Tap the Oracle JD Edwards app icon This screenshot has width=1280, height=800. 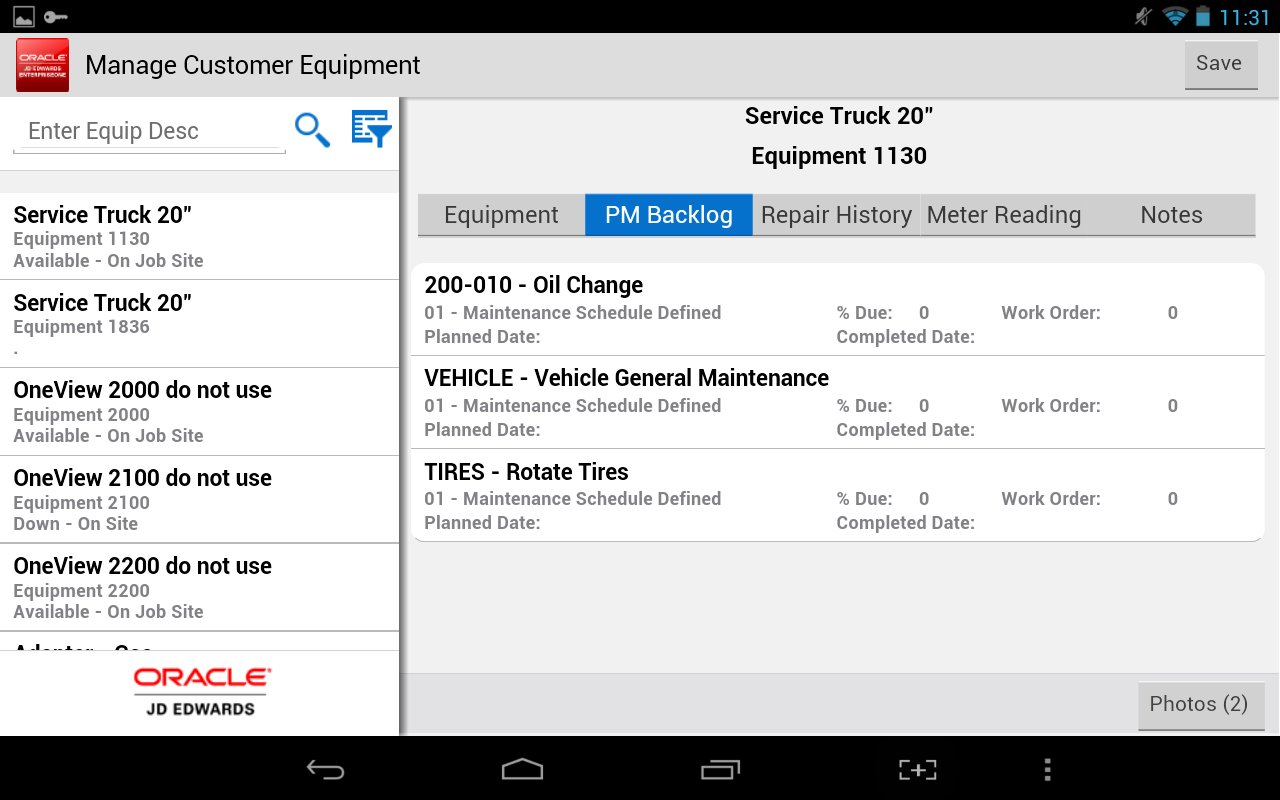[43, 65]
